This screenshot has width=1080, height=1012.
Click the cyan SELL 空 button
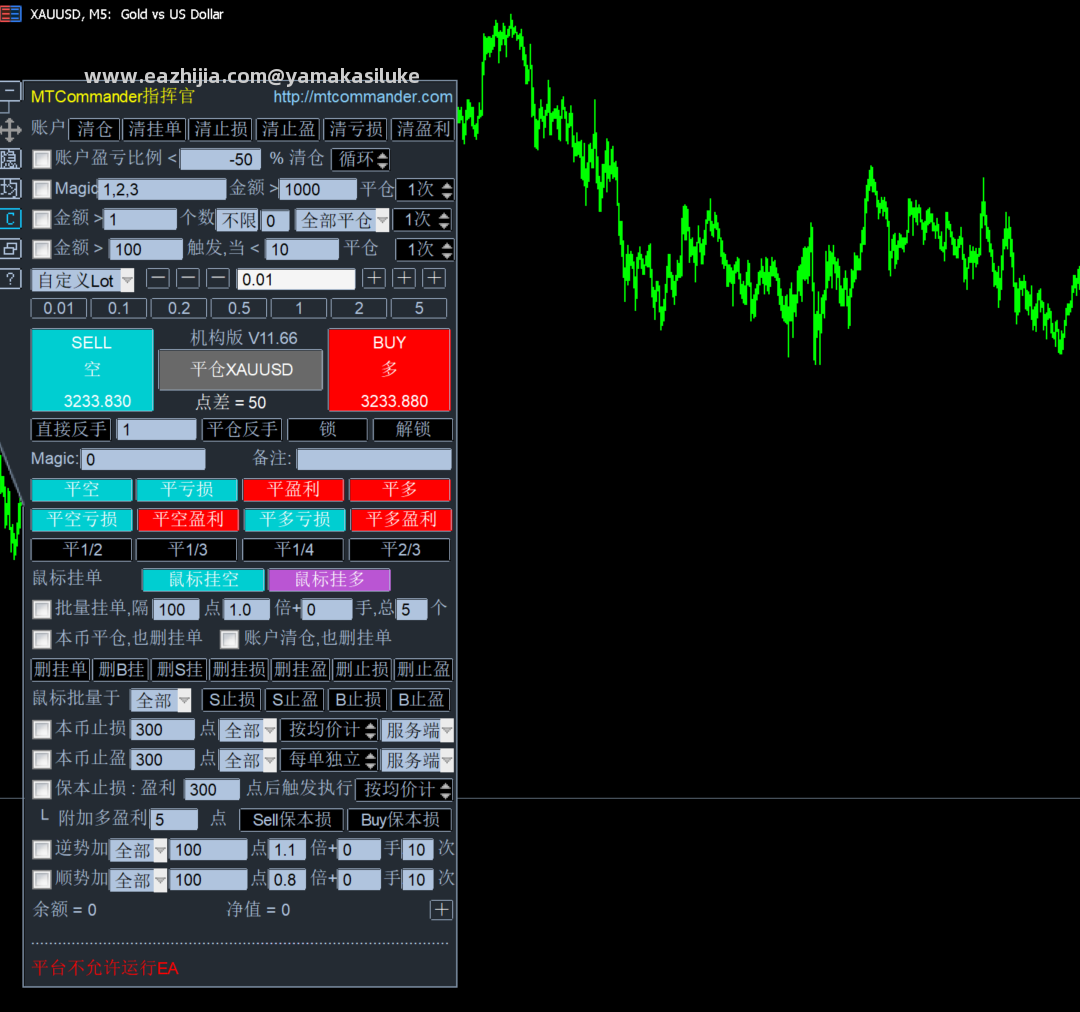tap(92, 370)
